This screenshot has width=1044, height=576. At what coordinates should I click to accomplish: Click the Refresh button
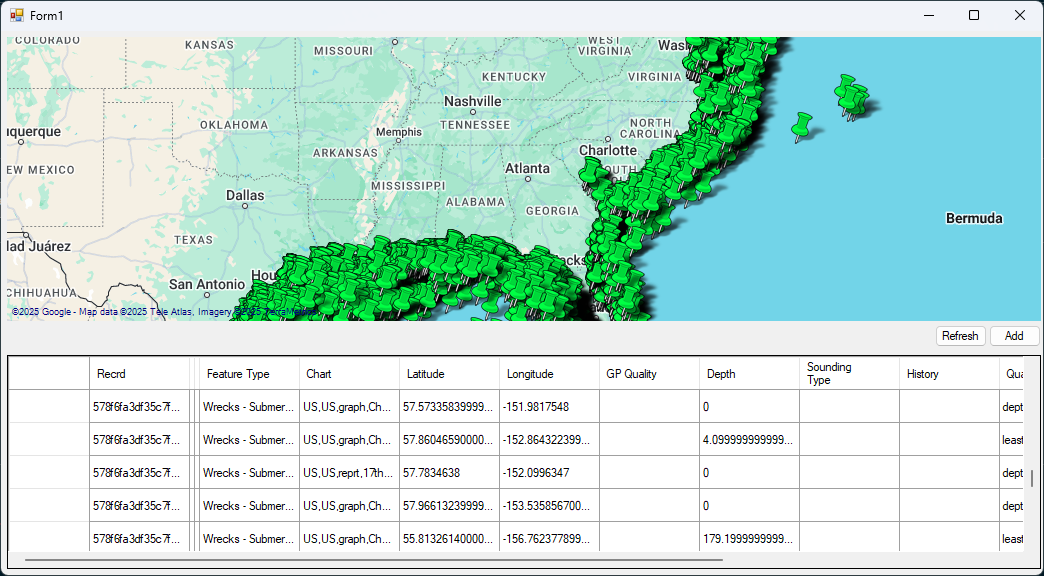(960, 336)
